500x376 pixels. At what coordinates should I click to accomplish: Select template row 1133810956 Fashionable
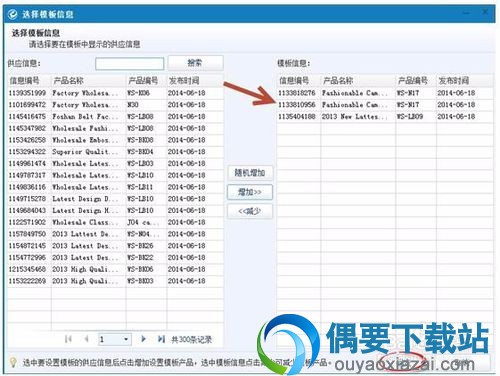385,105
